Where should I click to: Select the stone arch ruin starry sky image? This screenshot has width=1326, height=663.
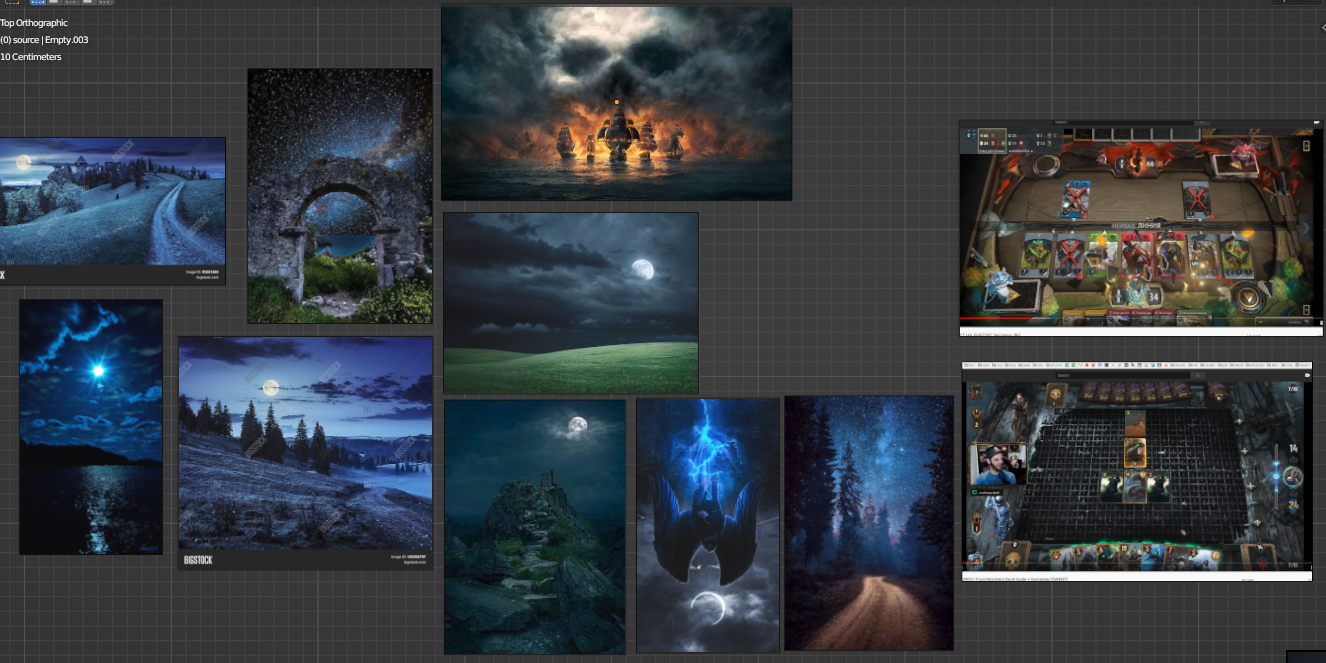(340, 196)
